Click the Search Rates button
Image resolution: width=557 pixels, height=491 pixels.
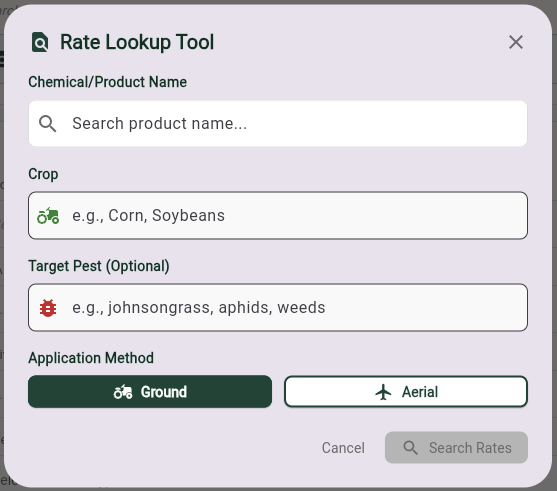456,448
